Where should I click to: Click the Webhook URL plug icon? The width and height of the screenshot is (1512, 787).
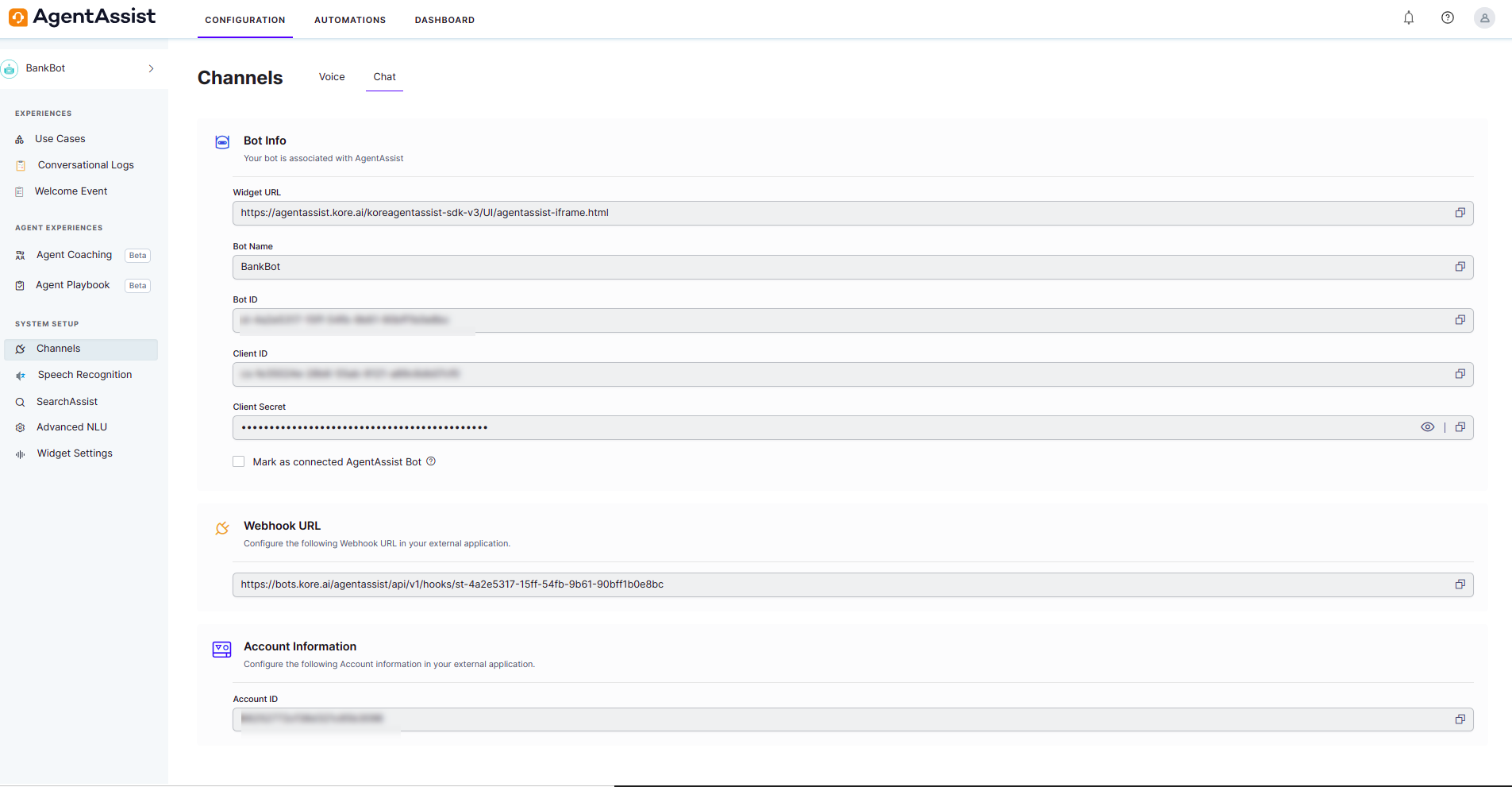pyautogui.click(x=222, y=528)
